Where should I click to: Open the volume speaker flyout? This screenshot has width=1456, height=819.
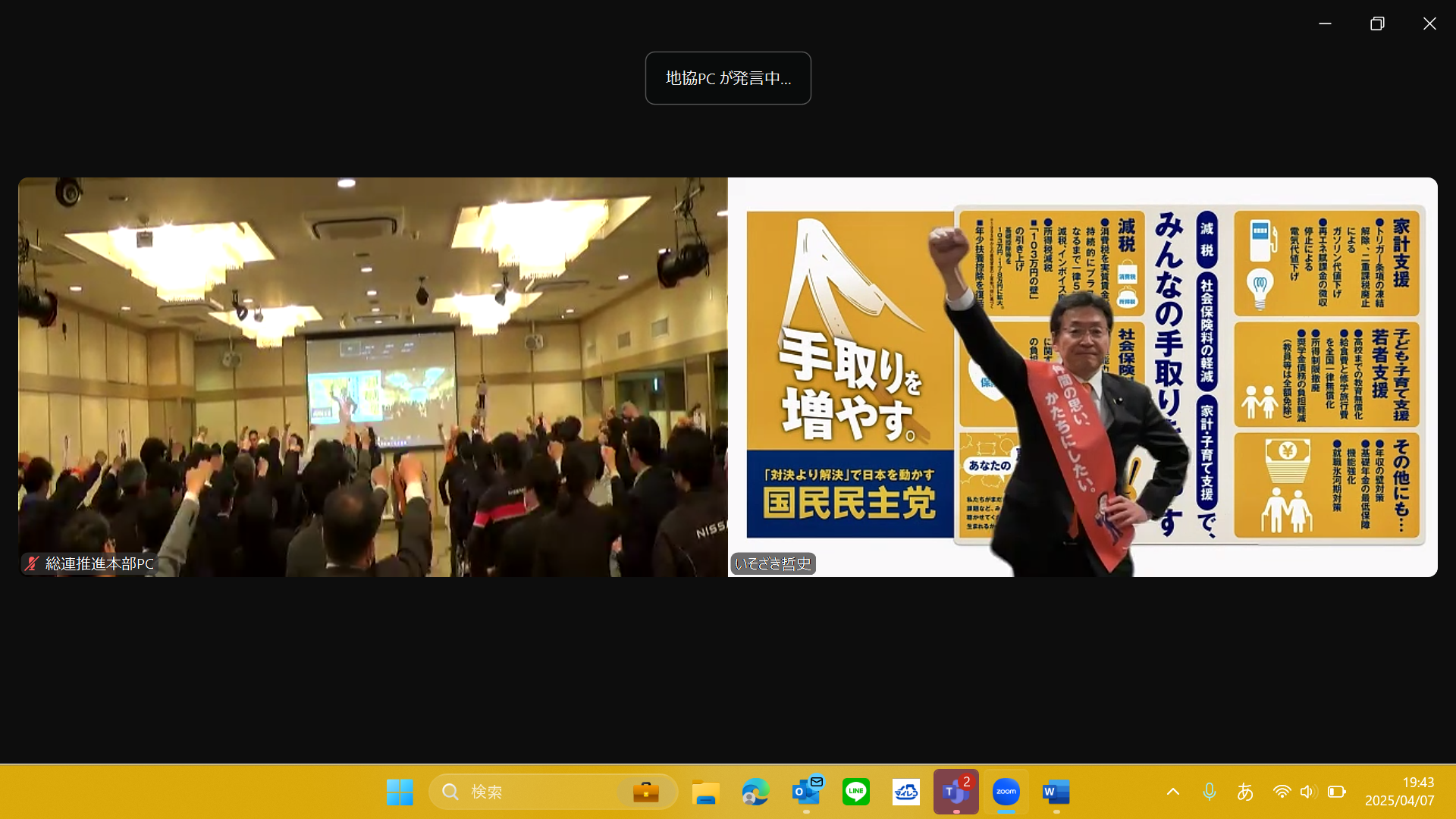[x=1307, y=792]
